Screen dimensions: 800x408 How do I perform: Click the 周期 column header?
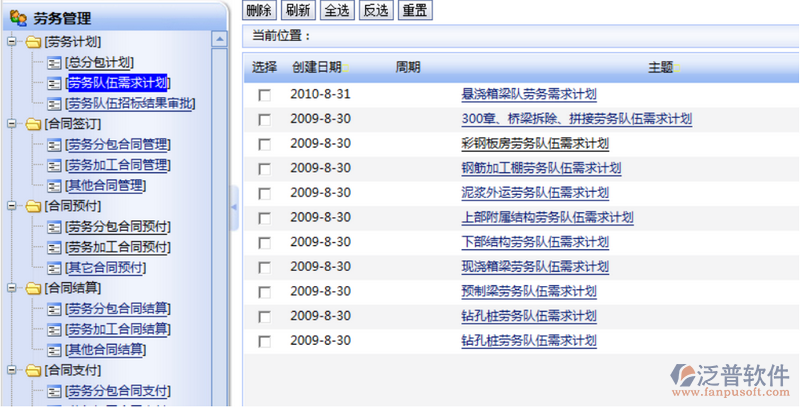[408, 68]
